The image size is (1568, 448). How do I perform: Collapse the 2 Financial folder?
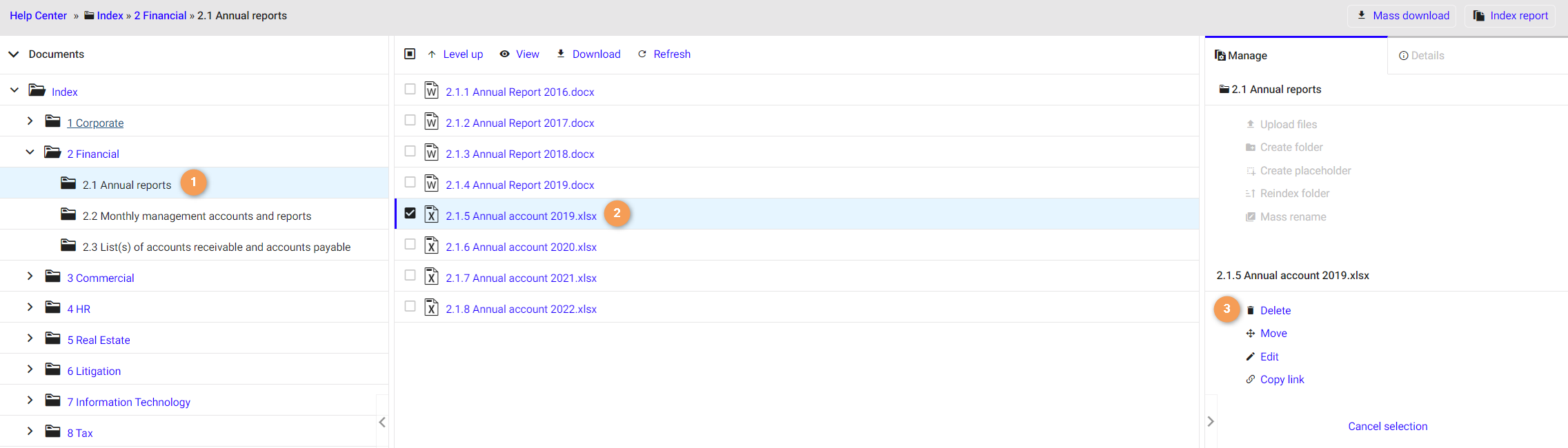[x=30, y=152]
